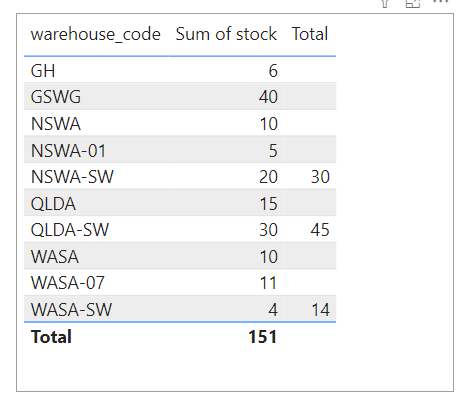The image size is (476, 403).
Task: Select the QLDA-SW row label
Action: pyautogui.click(x=70, y=230)
